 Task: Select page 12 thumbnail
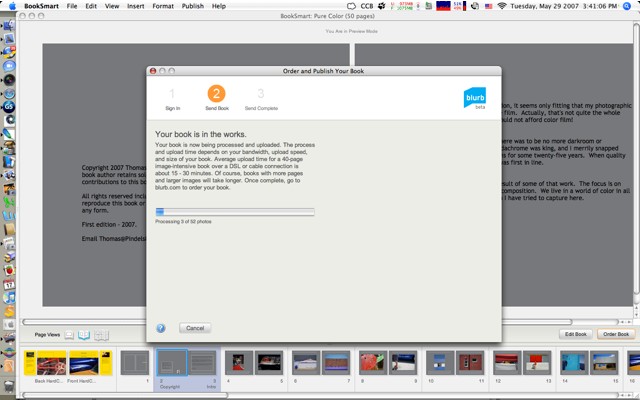pyautogui.click(x=507, y=362)
